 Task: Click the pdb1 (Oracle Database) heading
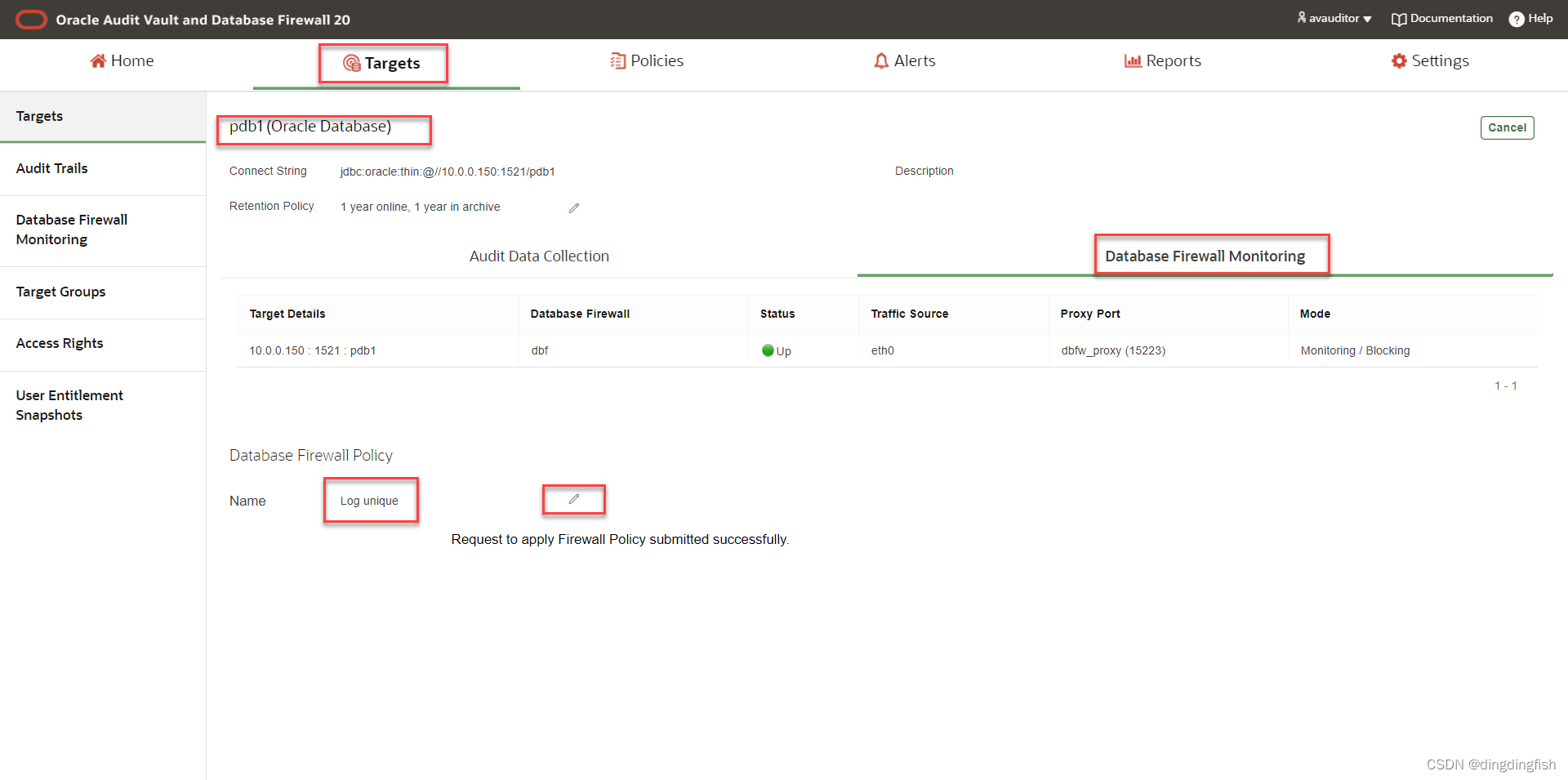[x=310, y=127]
